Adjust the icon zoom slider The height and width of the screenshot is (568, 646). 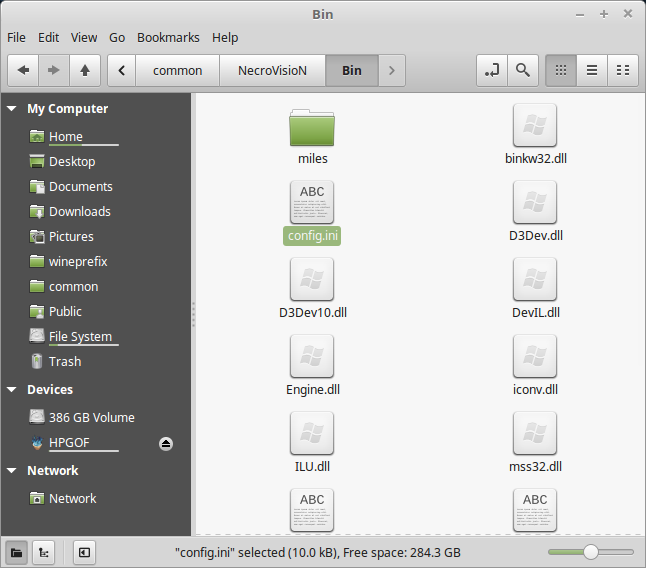591,552
